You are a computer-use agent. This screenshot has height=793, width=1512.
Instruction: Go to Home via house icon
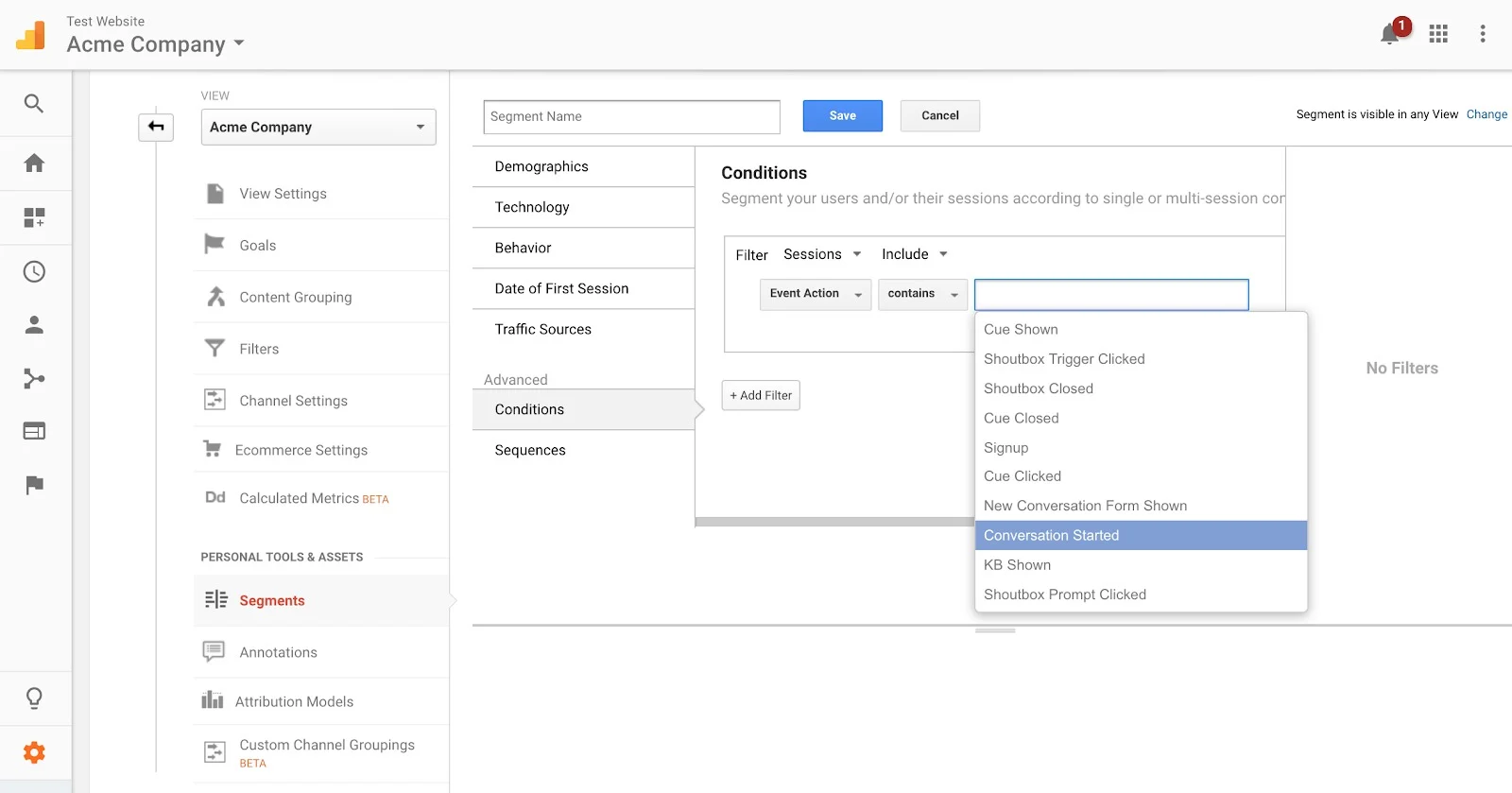pos(34,164)
